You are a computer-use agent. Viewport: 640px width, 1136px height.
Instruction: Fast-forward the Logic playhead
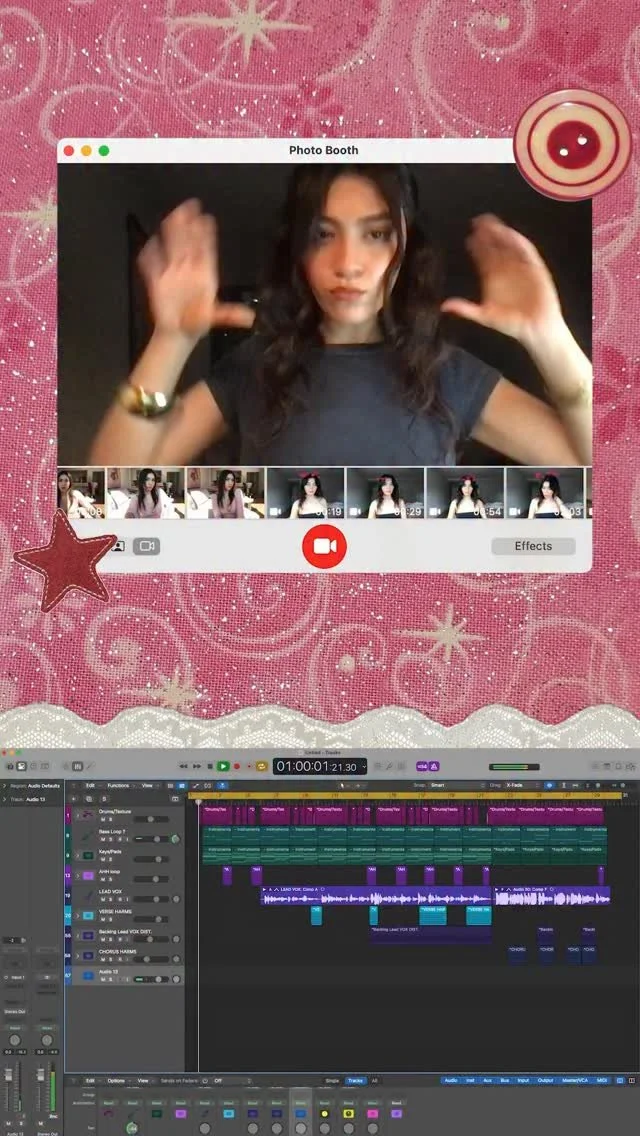tap(197, 767)
